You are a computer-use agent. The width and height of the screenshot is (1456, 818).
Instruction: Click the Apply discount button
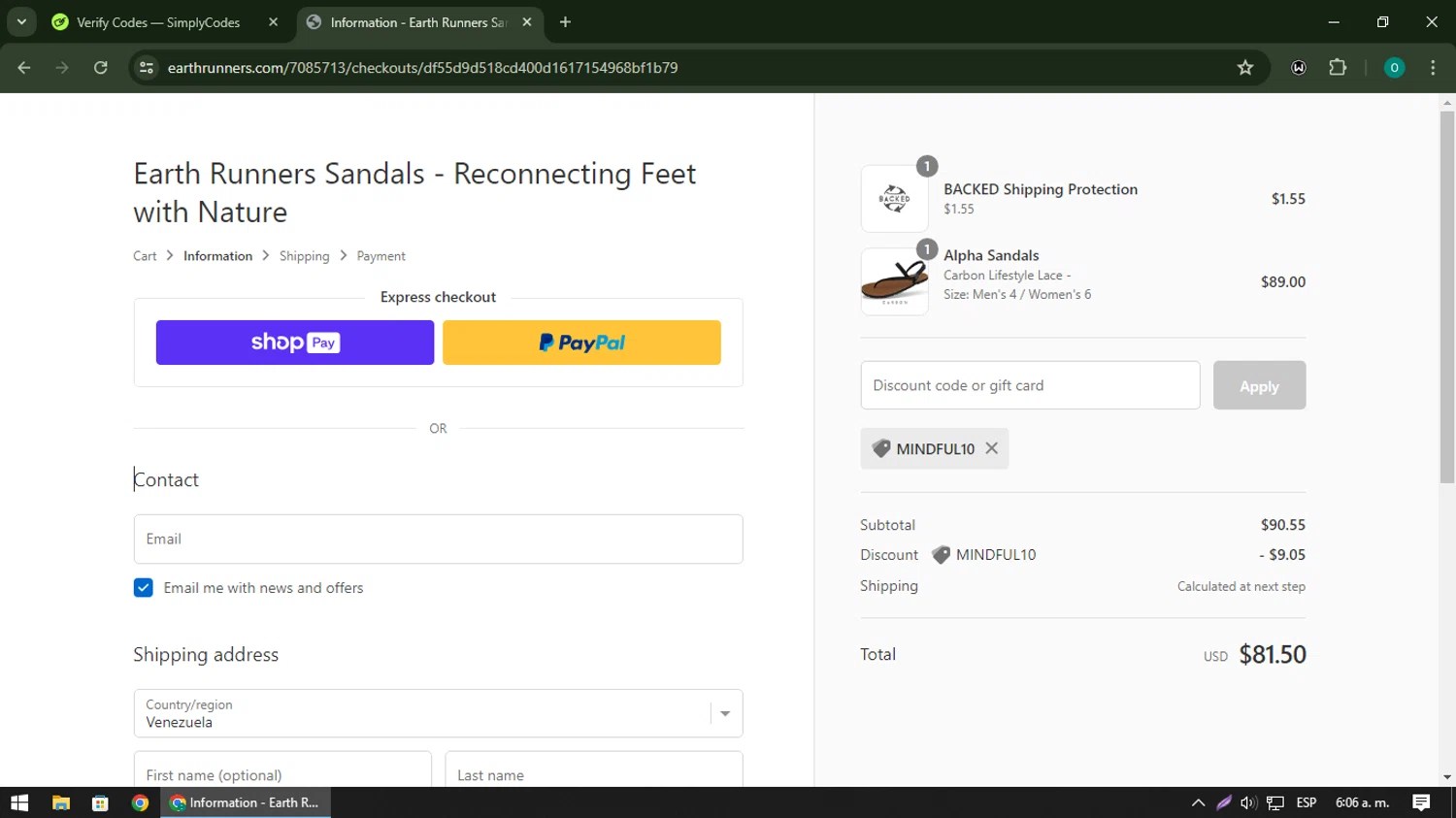click(1259, 385)
